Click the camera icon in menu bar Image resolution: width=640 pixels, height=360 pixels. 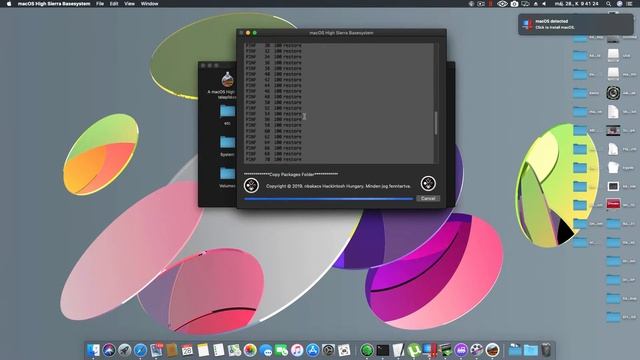pos(514,4)
